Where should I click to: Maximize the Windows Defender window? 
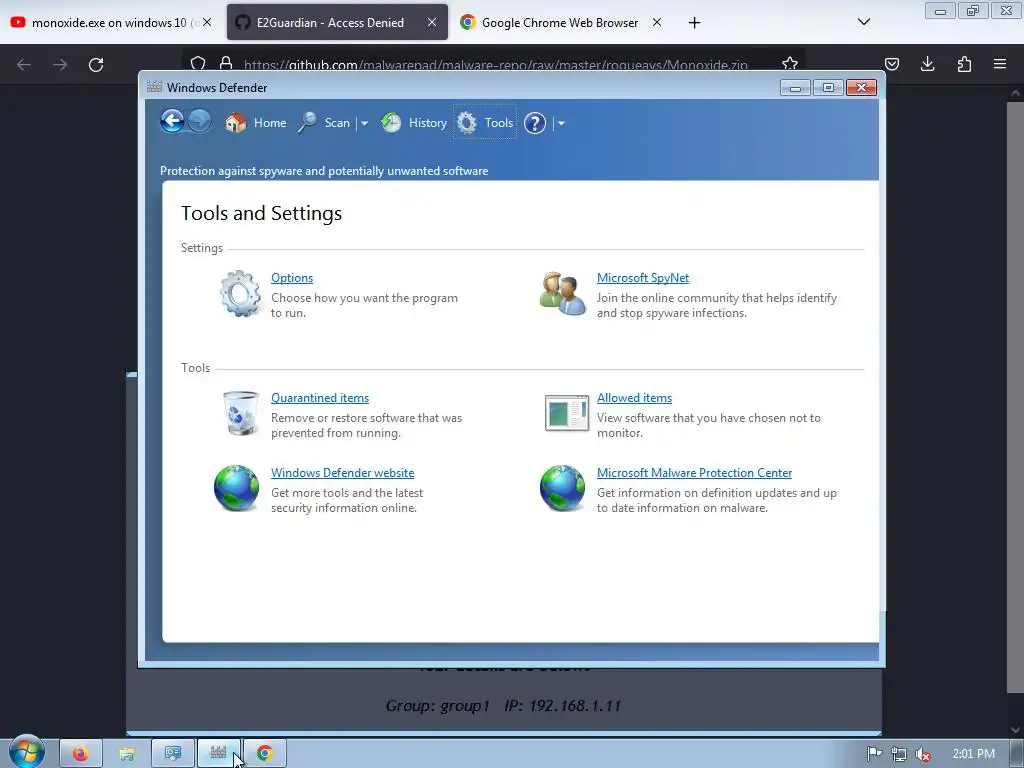828,88
